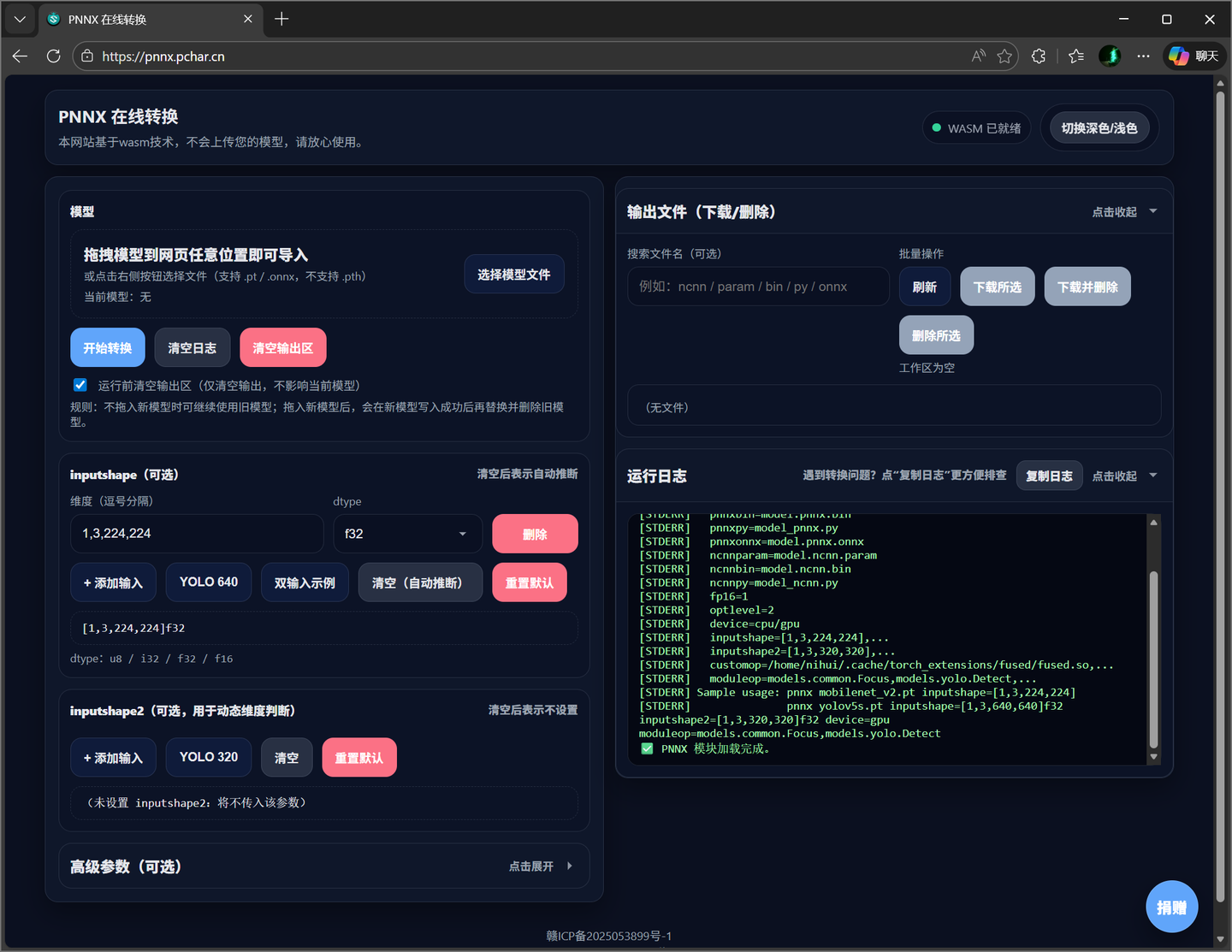1232x952 pixels.
Task: Click 清空 in the inputshape2 section
Action: pos(287,758)
